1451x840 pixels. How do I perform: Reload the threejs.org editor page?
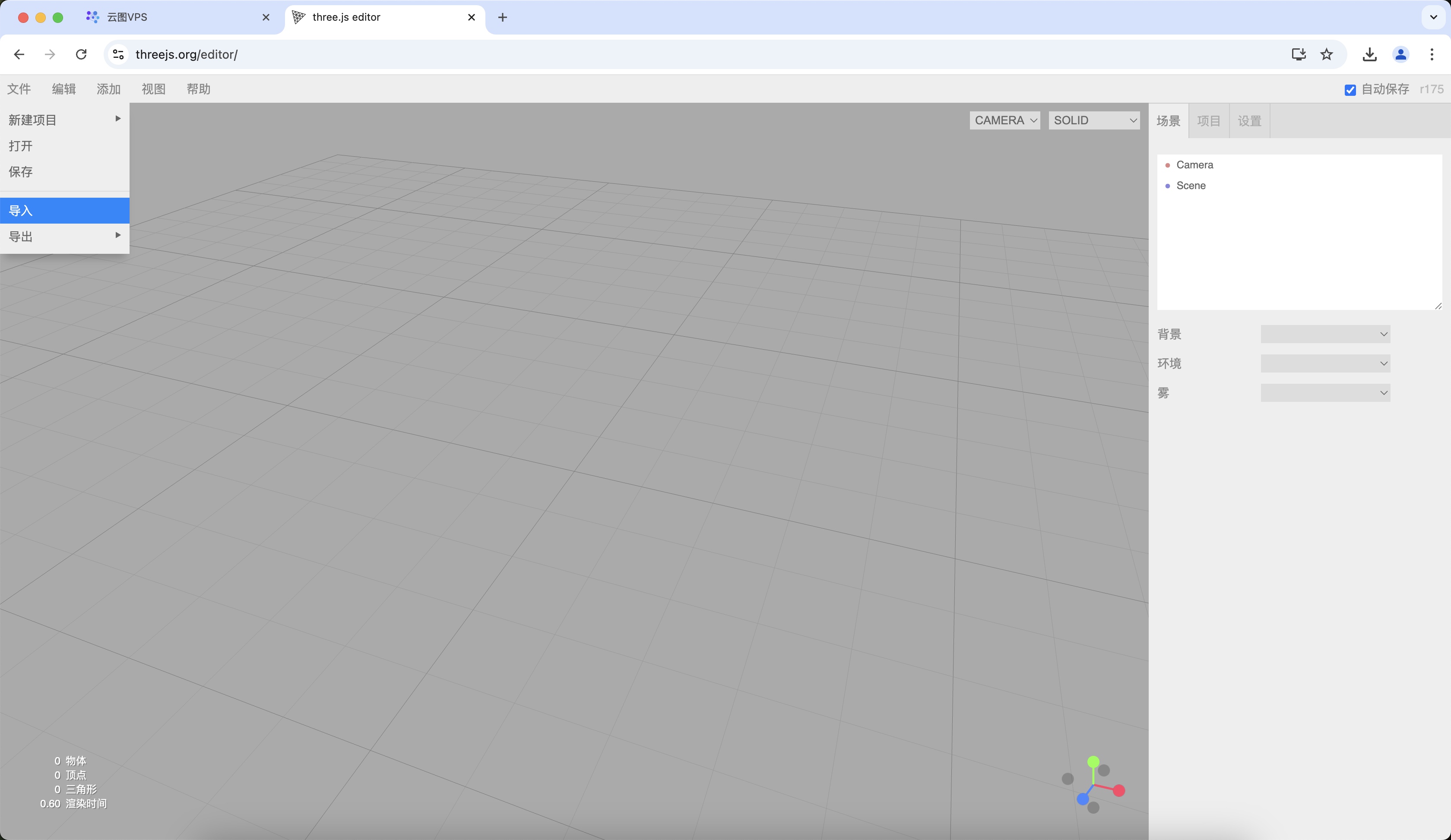(81, 54)
